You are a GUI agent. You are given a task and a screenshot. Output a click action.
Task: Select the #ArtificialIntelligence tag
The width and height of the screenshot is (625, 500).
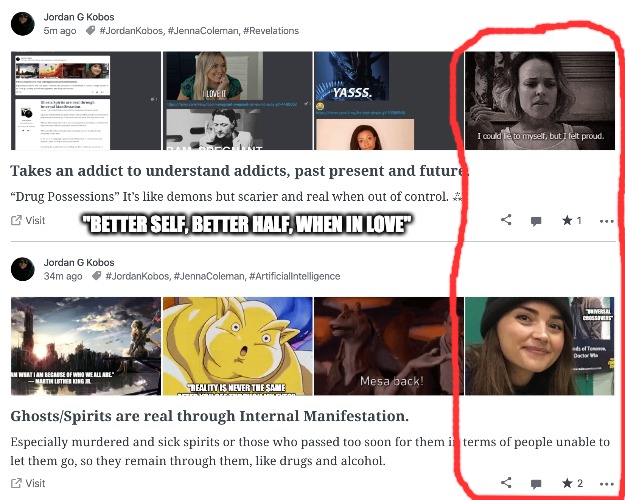coord(295,276)
